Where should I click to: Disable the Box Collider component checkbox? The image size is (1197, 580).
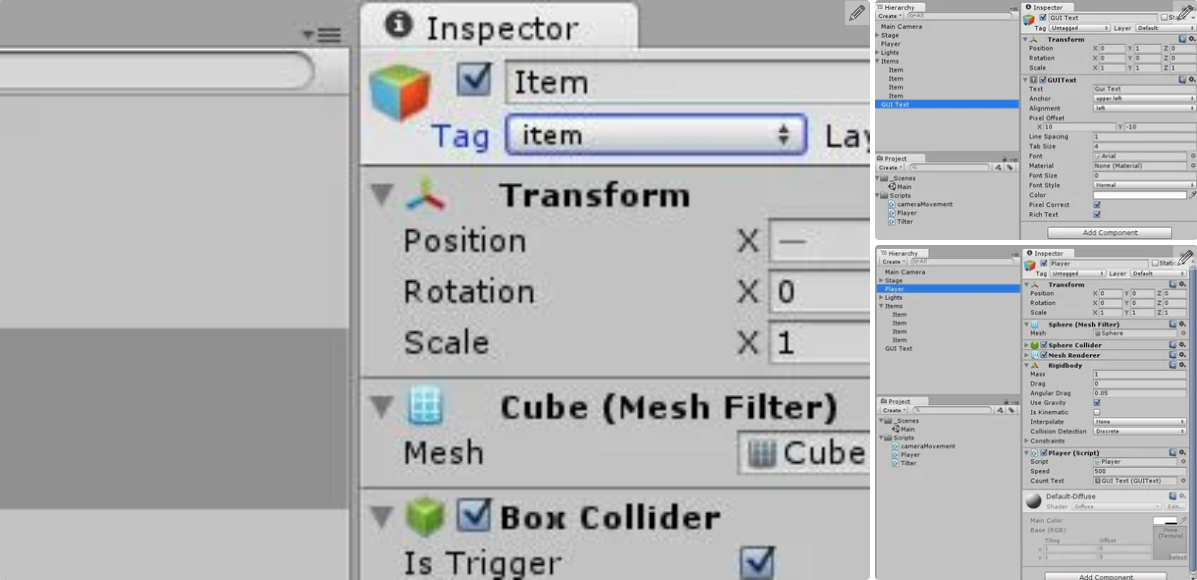(x=474, y=516)
